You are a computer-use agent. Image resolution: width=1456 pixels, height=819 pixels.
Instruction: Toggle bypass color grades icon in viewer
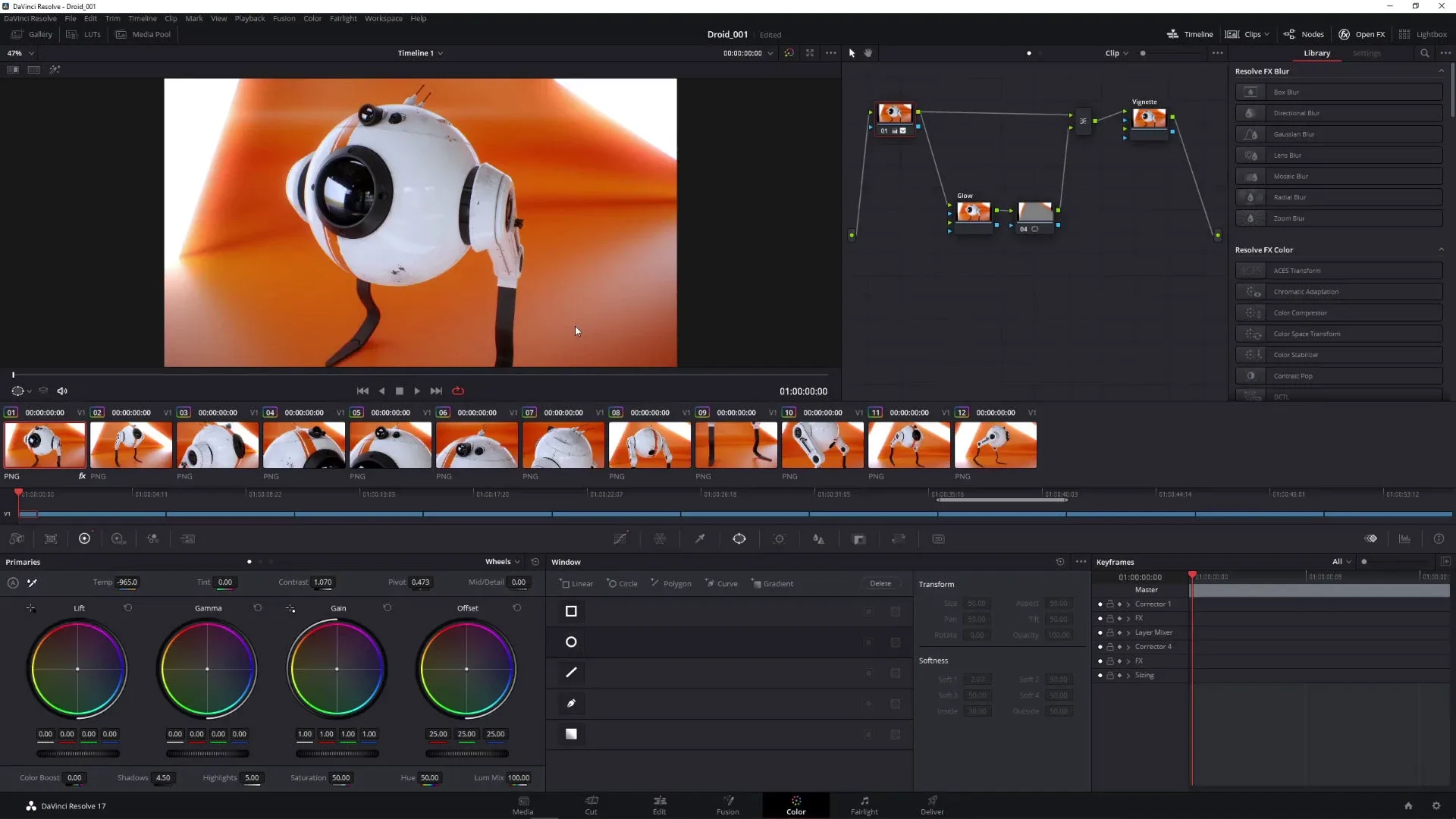coord(789,53)
